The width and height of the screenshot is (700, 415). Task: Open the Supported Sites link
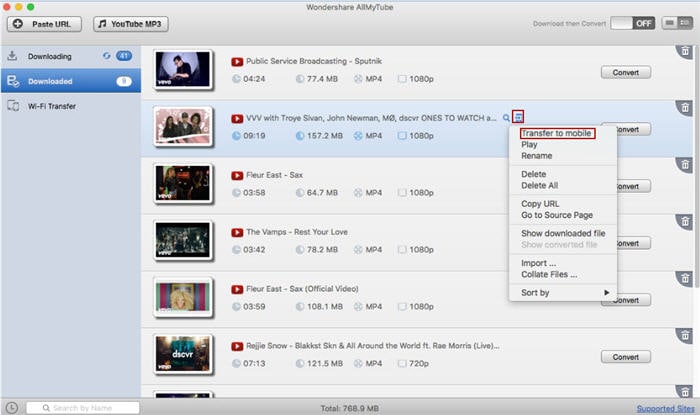pyautogui.click(x=665, y=408)
